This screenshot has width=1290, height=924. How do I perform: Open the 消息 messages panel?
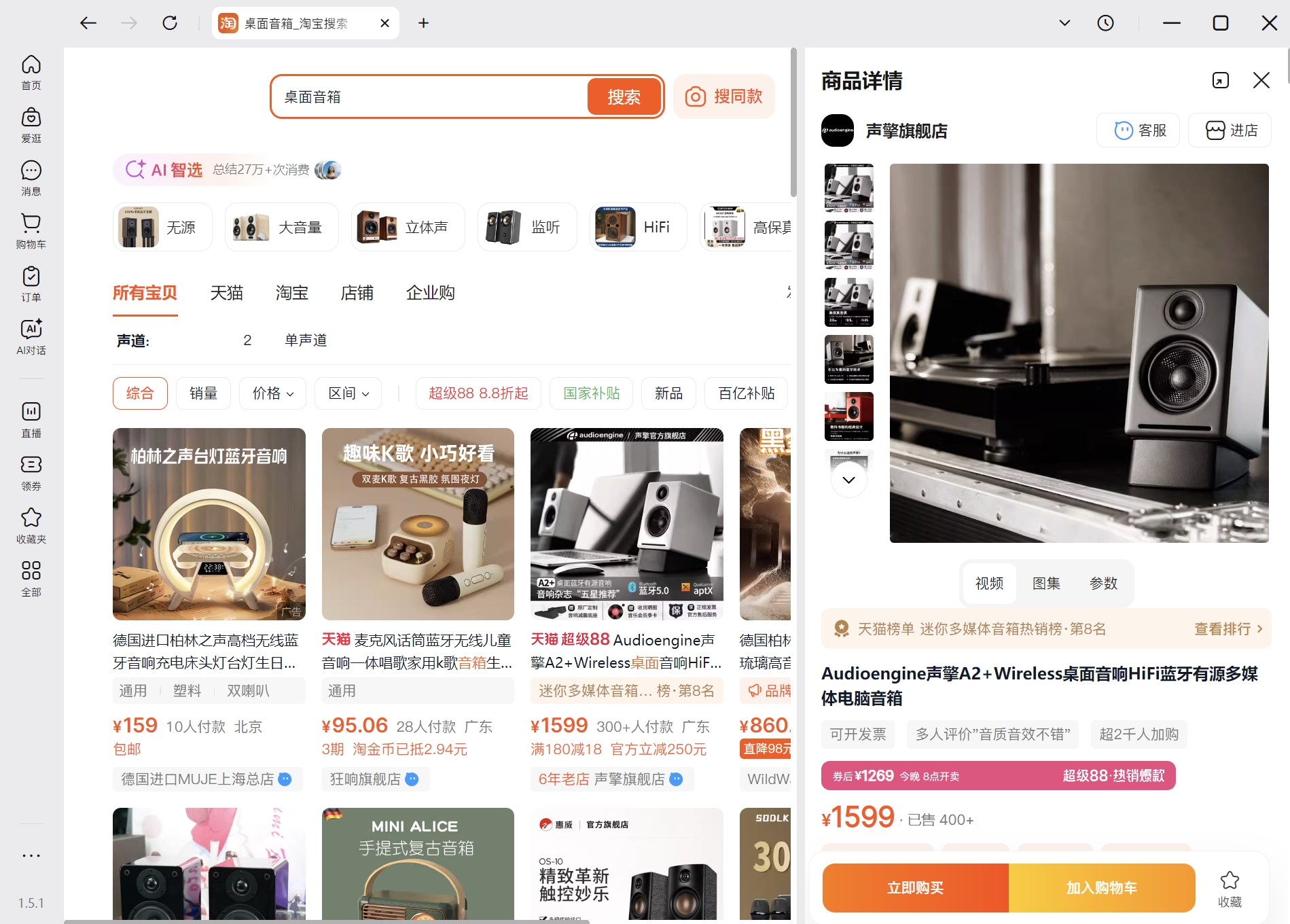[31, 177]
